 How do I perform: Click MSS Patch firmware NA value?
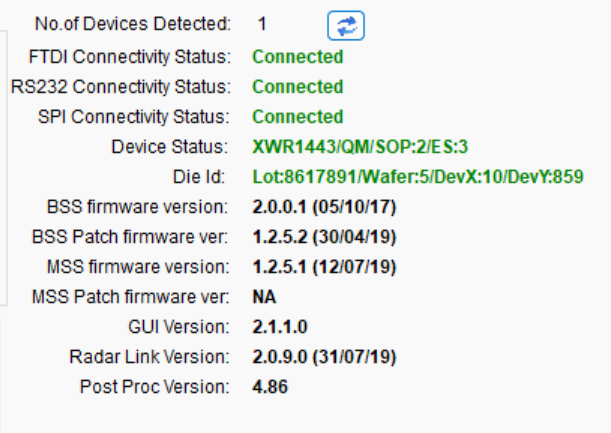coord(264,297)
